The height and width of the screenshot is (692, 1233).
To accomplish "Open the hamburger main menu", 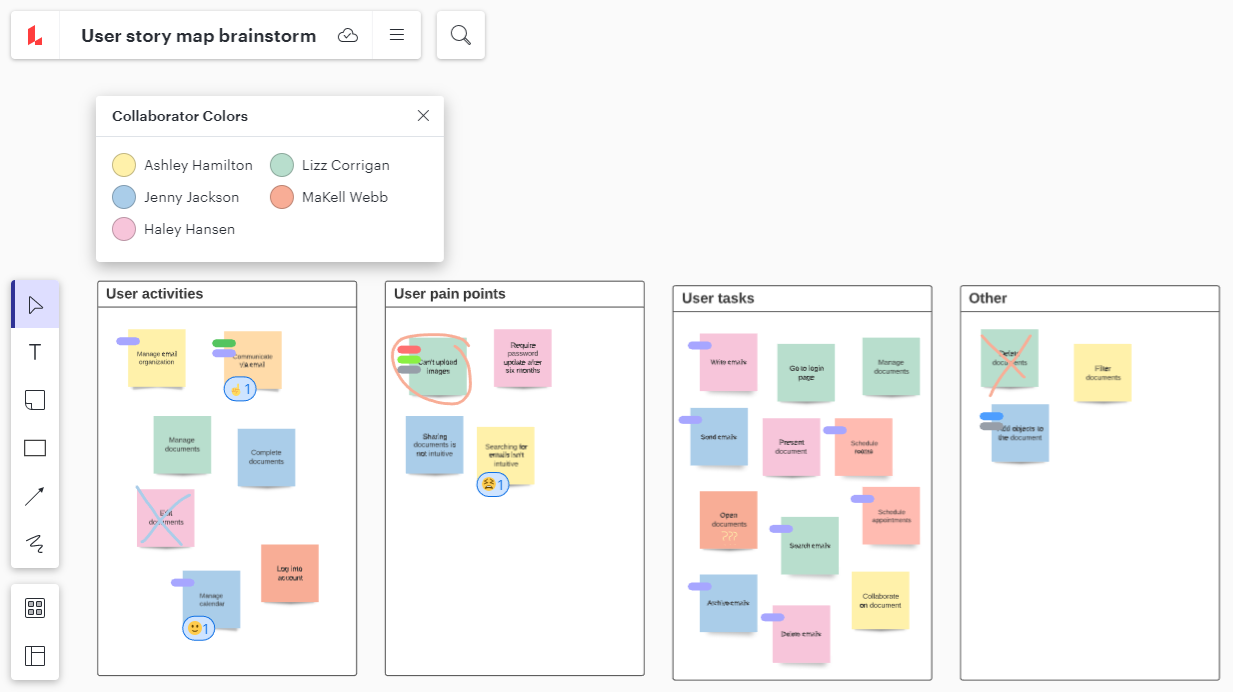I will coord(397,36).
